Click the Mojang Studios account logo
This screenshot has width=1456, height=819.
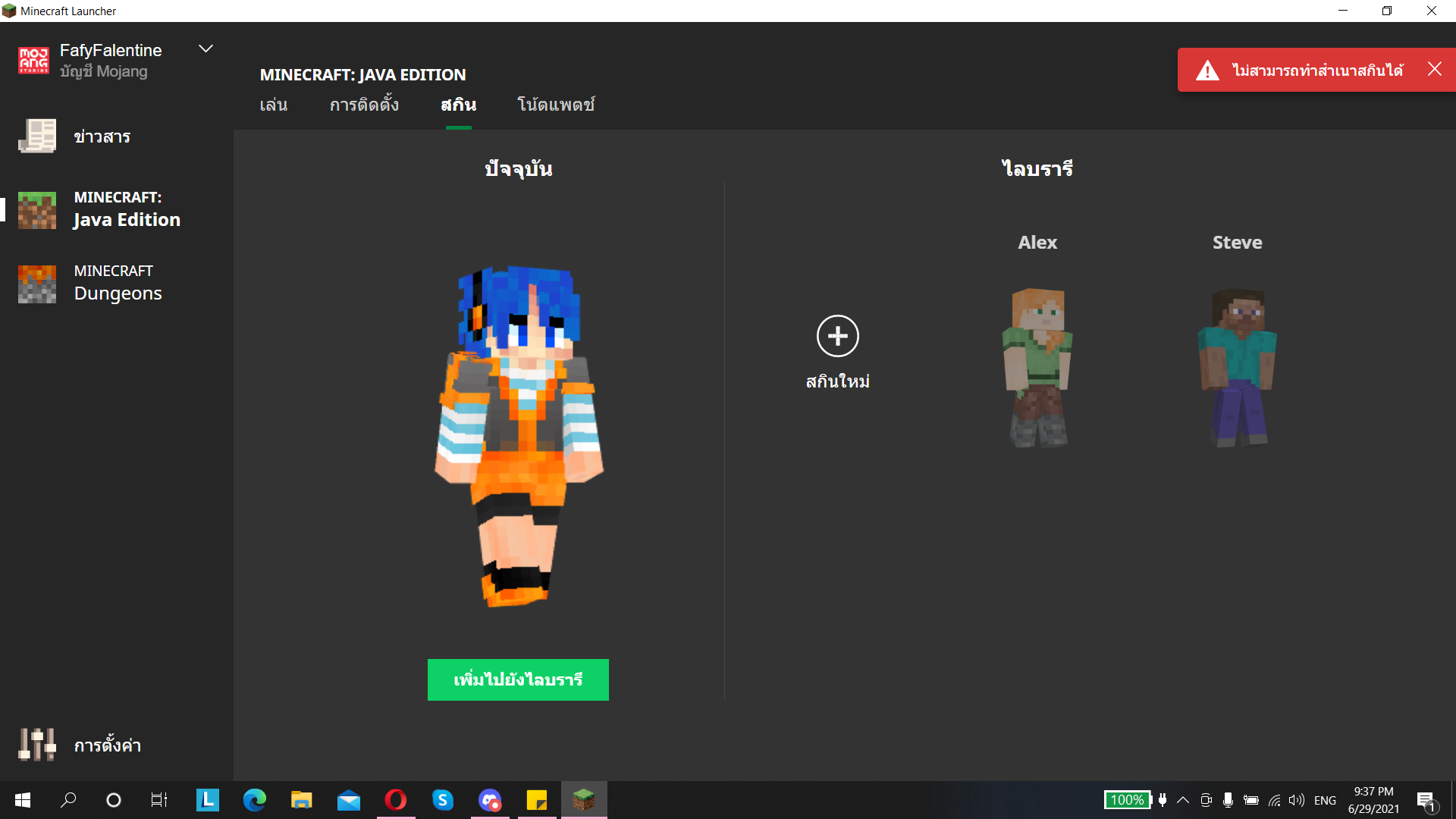[x=33, y=61]
